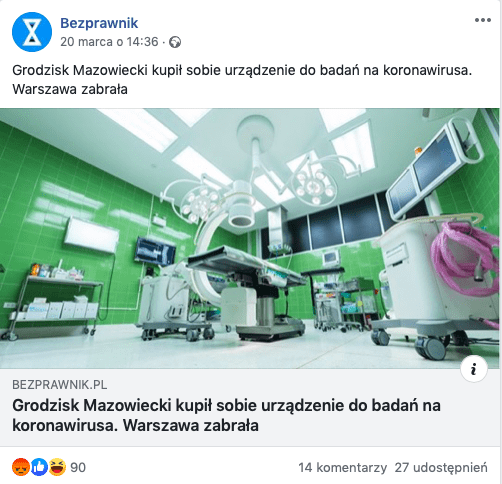This screenshot has height=484, width=502.
Task: Open the post timestamp 20 marca o 14:36
Action: point(109,42)
